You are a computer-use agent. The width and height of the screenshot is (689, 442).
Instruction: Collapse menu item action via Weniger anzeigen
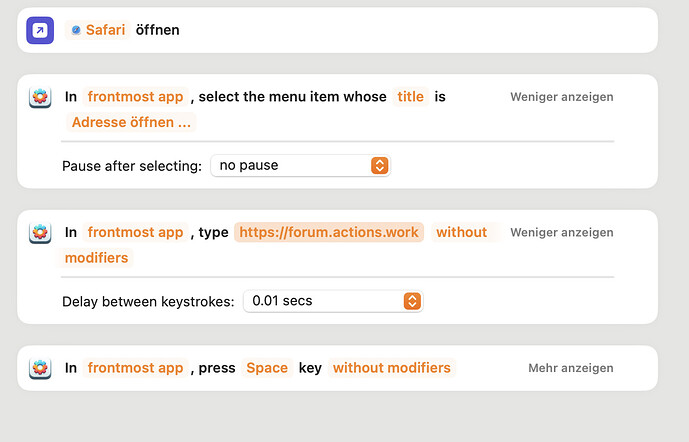(x=561, y=97)
